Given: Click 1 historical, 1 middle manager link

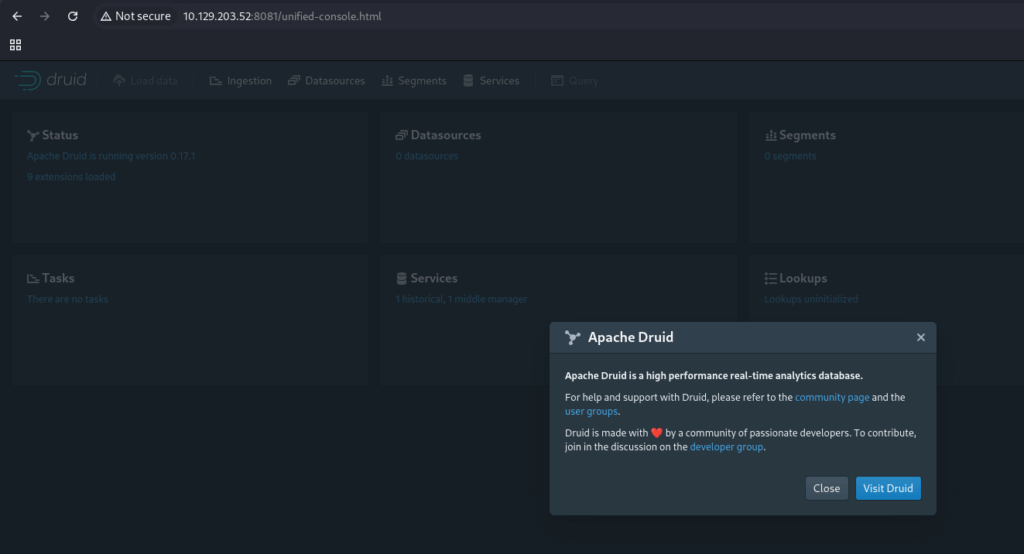Looking at the screenshot, I should pyautogui.click(x=461, y=299).
